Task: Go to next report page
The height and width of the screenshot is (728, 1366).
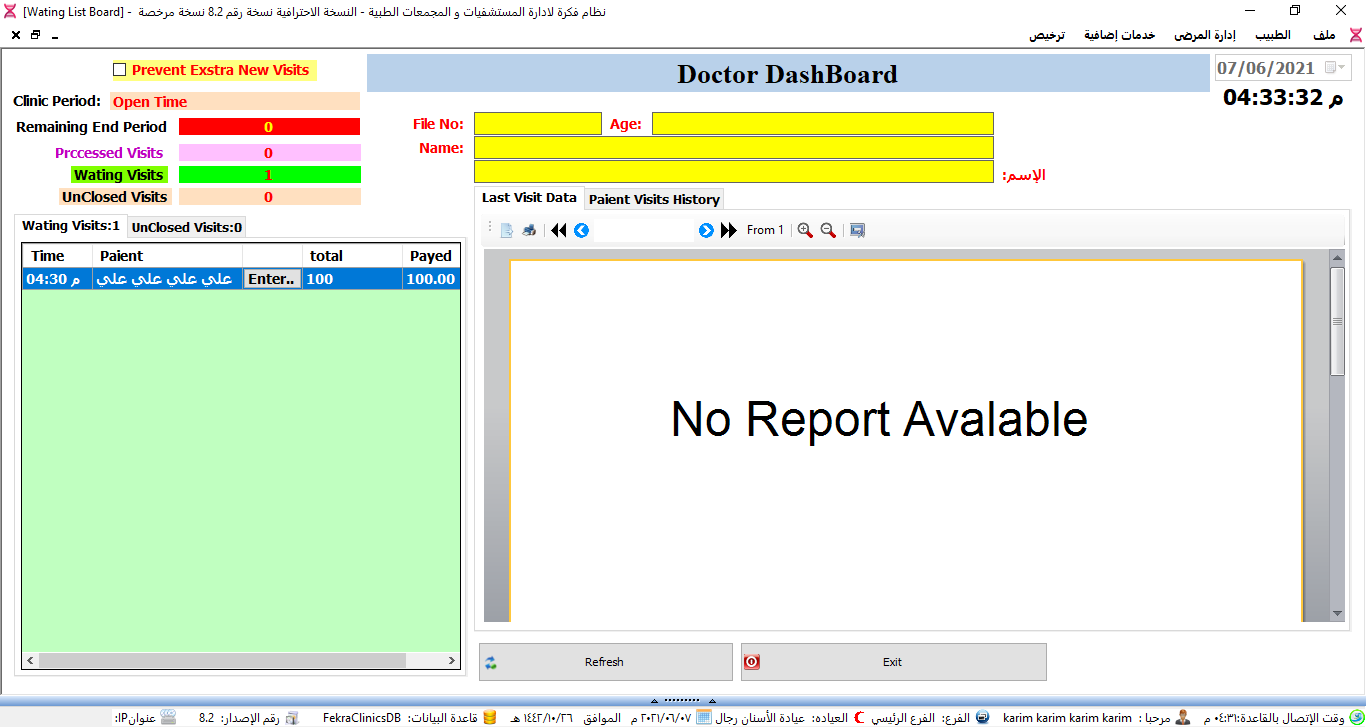Action: pyautogui.click(x=706, y=230)
